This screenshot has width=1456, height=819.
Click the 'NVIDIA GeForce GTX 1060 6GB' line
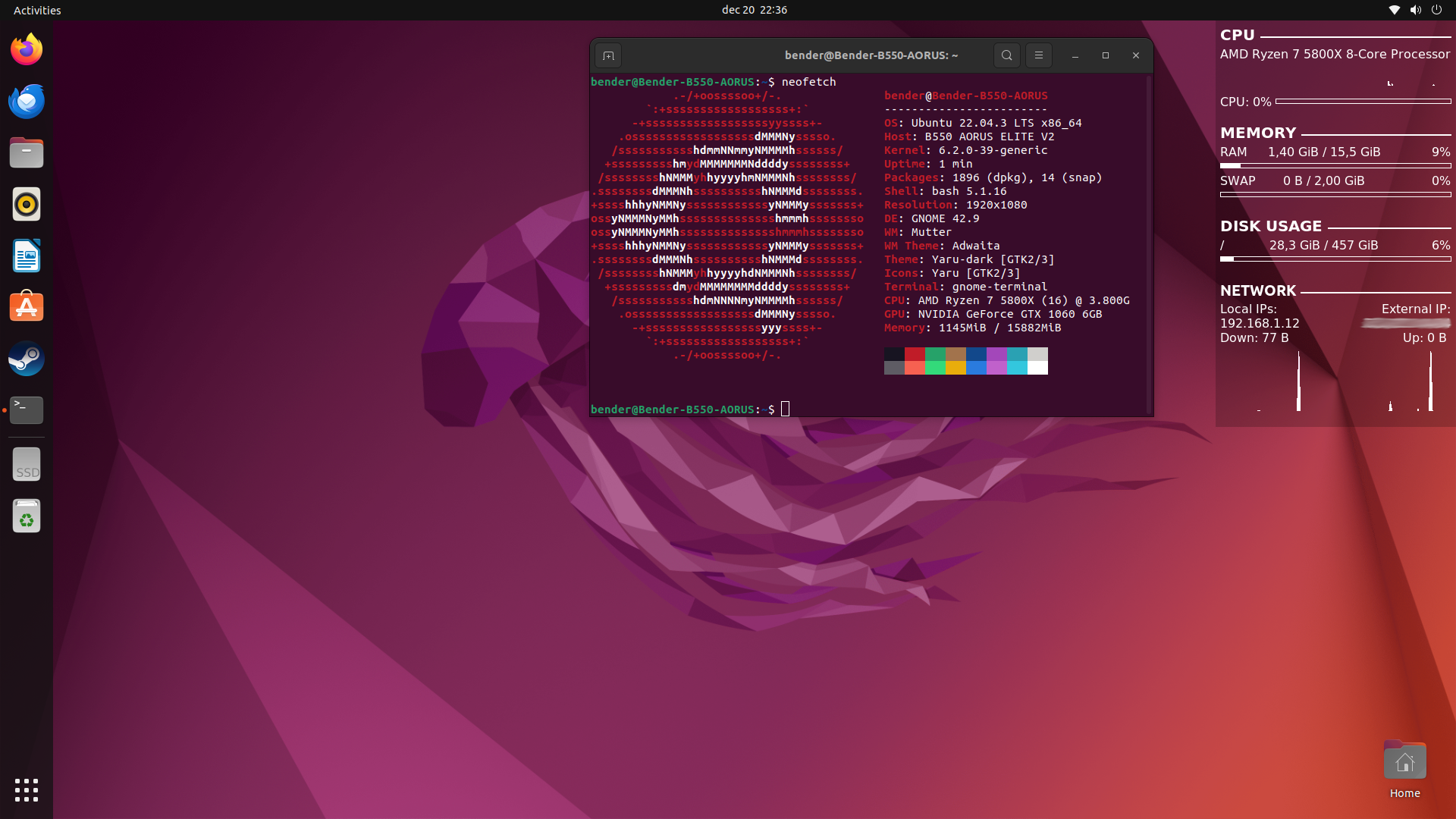coord(993,314)
